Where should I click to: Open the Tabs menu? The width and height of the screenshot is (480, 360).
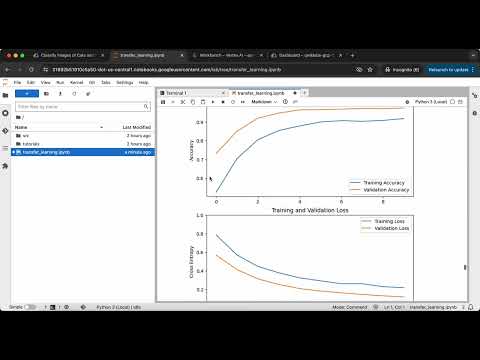coord(106,82)
